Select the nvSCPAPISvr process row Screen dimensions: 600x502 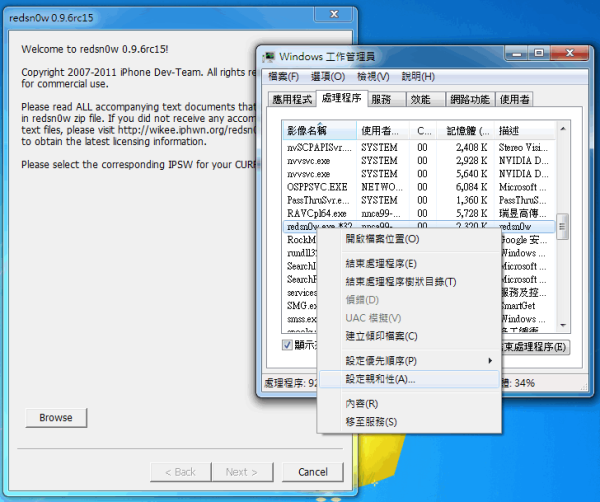pos(419,147)
